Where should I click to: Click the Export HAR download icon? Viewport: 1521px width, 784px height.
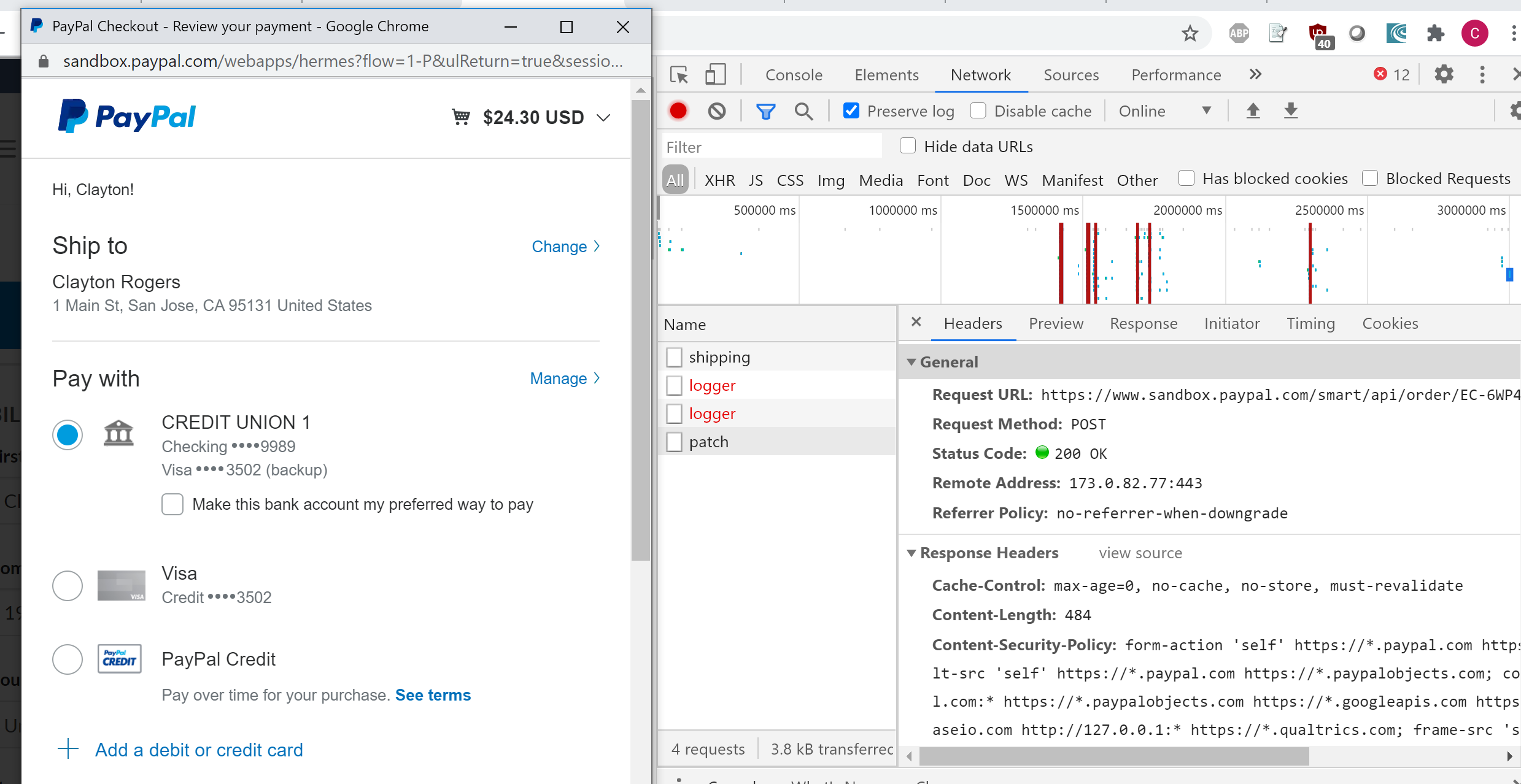(1291, 111)
